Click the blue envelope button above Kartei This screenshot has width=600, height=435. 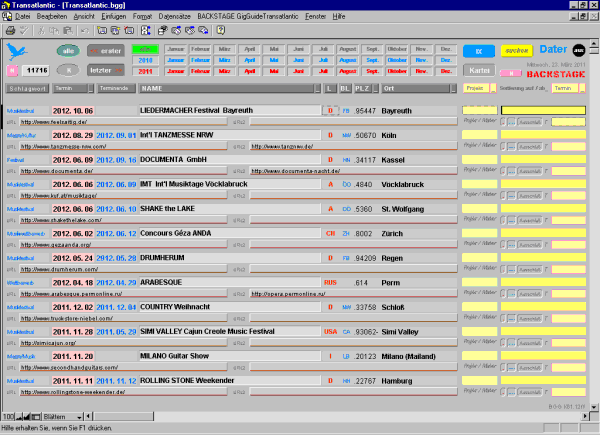[480, 48]
